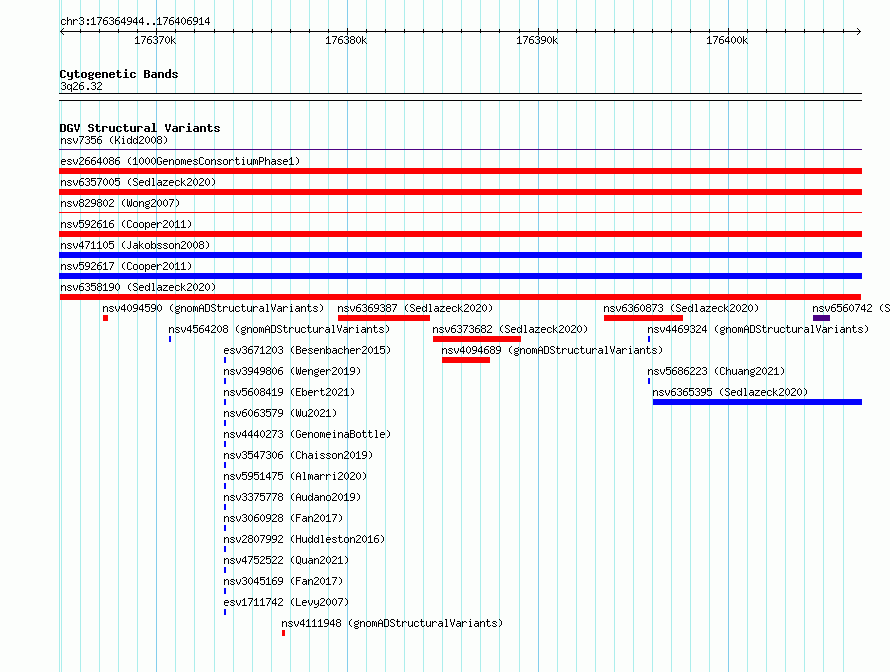Select the red bar under nsv6358190
This screenshot has height=672, width=890.
point(460,297)
